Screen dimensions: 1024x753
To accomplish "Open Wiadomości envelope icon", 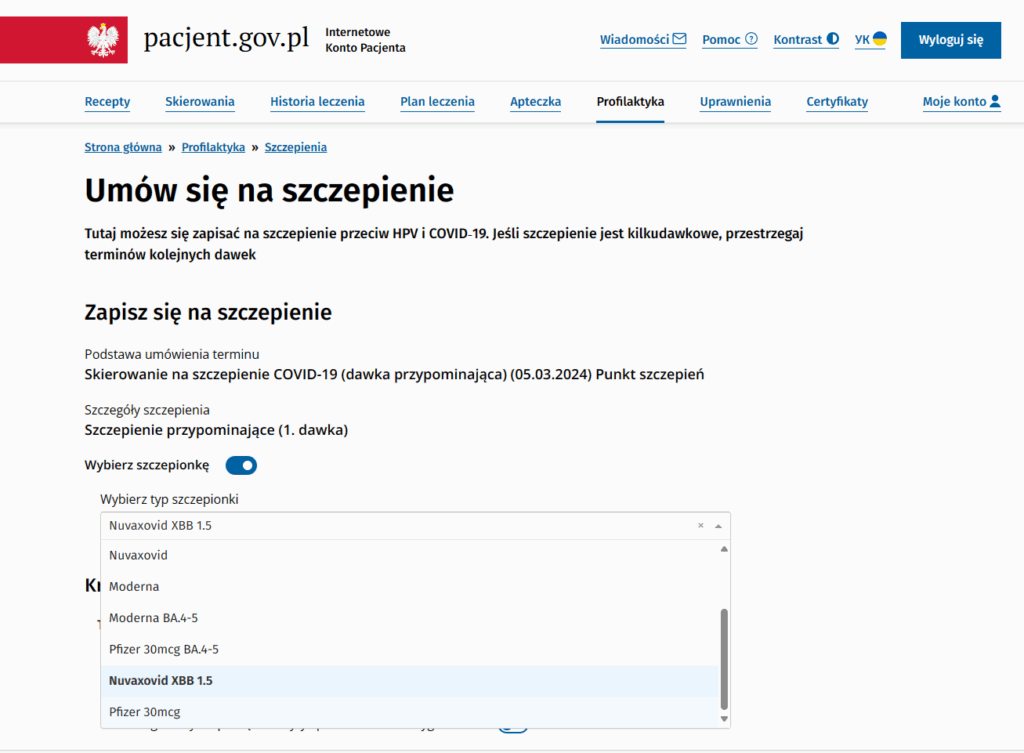I will pyautogui.click(x=680, y=40).
